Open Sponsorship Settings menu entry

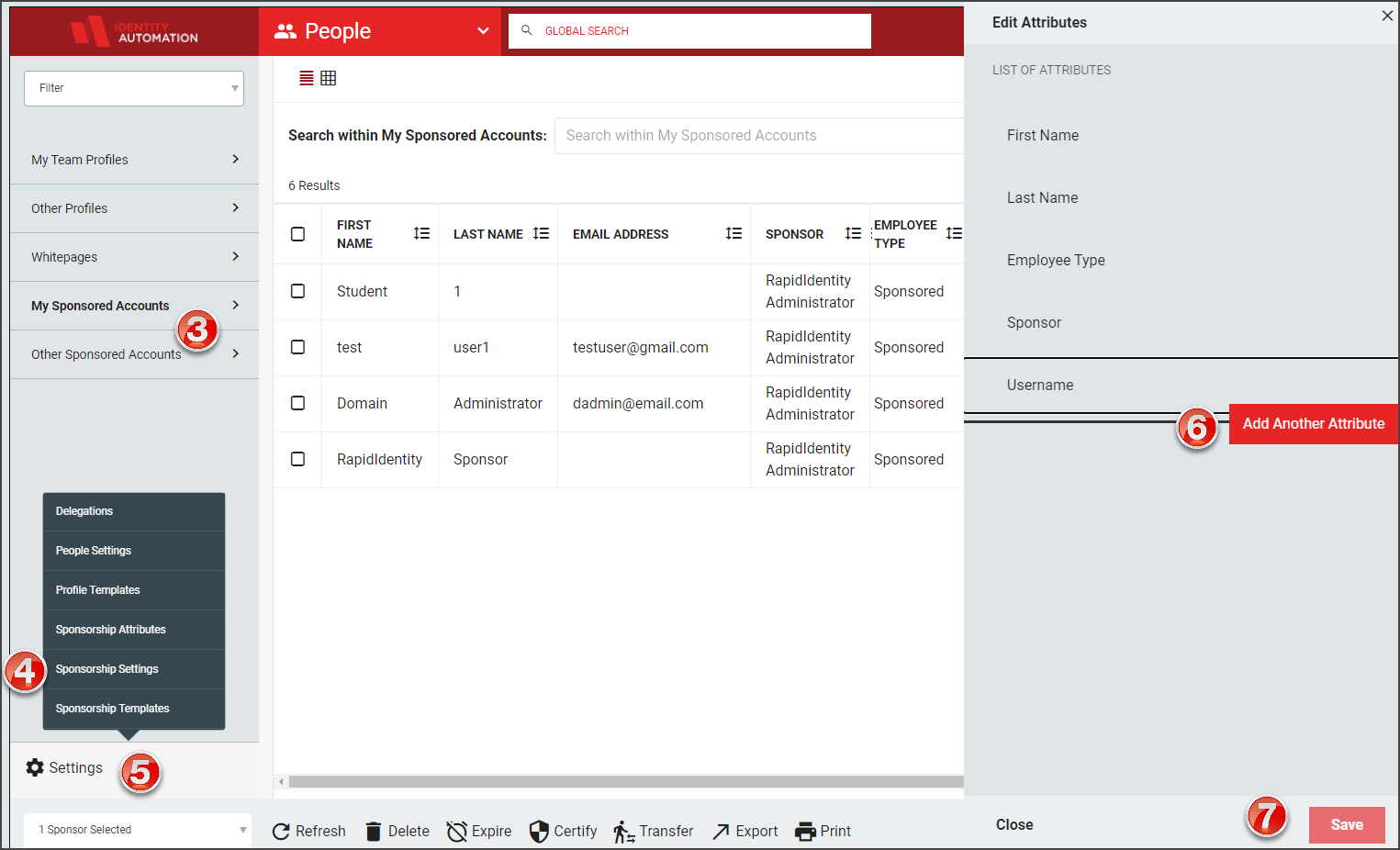pos(134,669)
